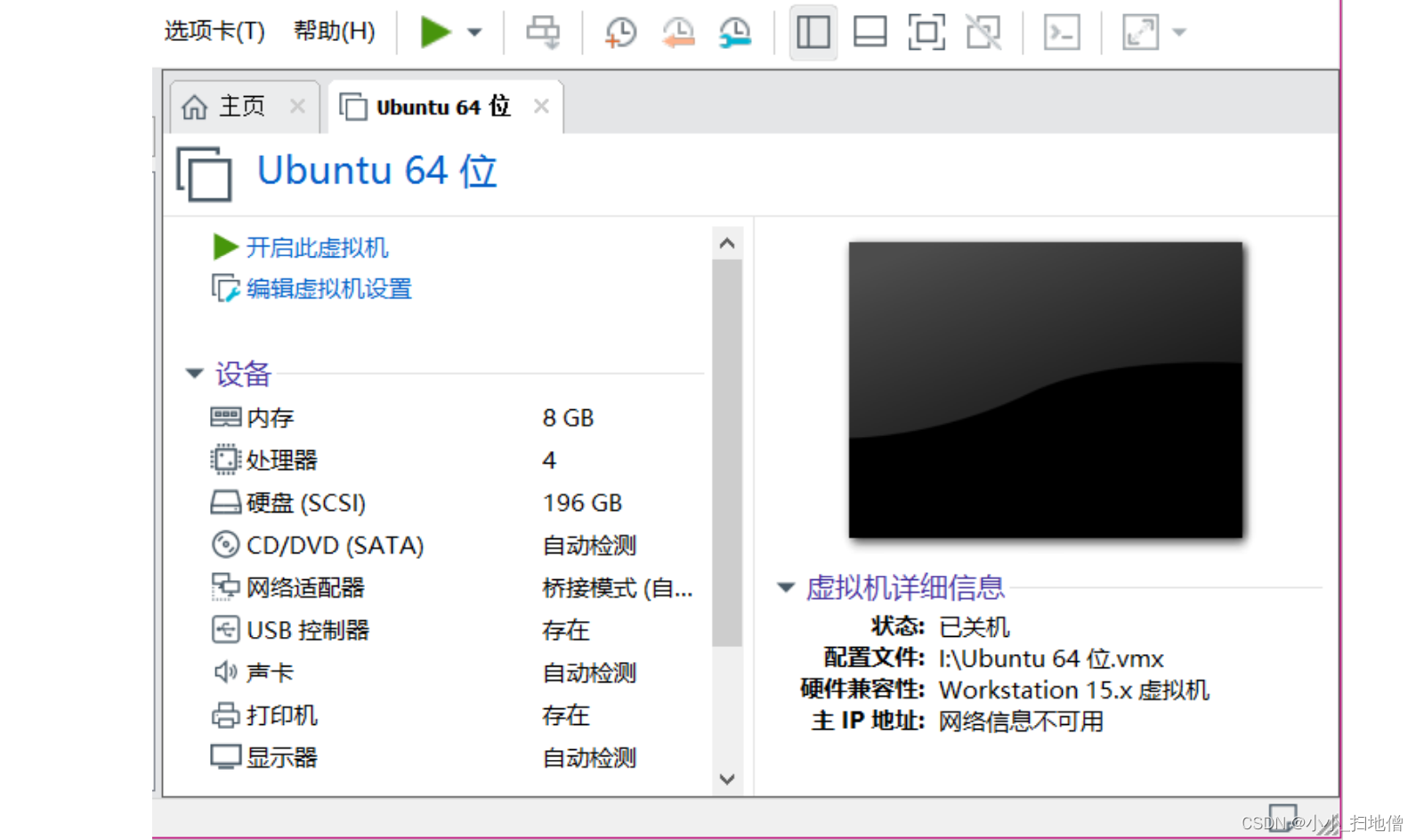Click the printer icon
Screen dimensions: 1416x840
point(226,715)
